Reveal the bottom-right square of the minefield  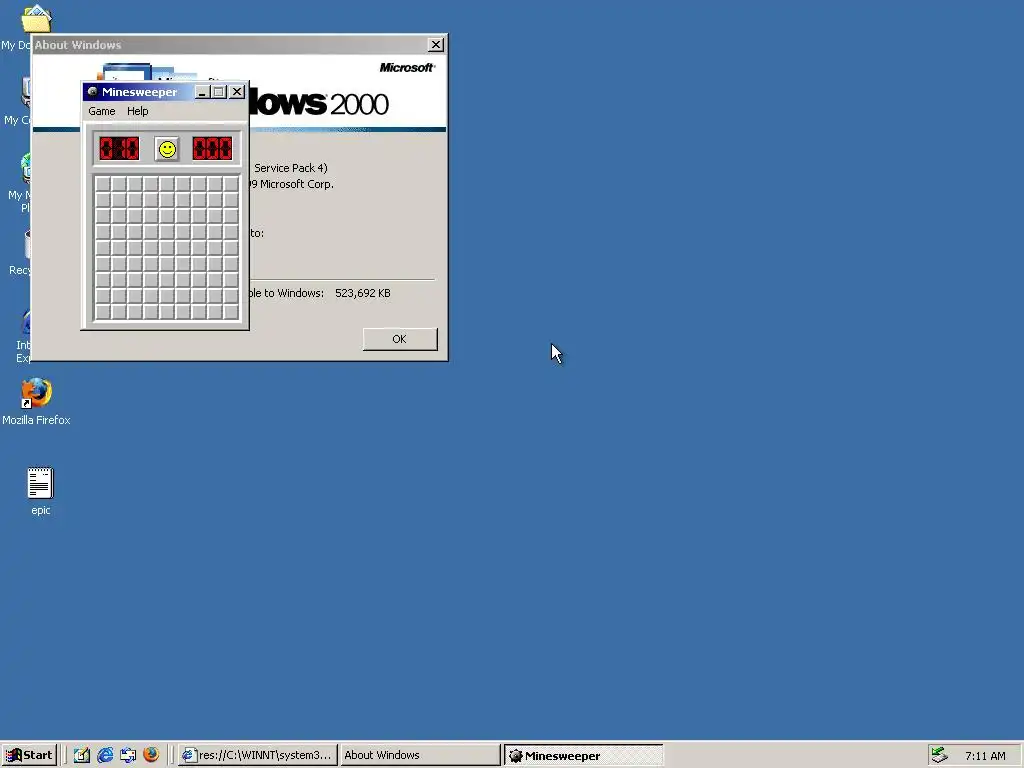click(231, 312)
